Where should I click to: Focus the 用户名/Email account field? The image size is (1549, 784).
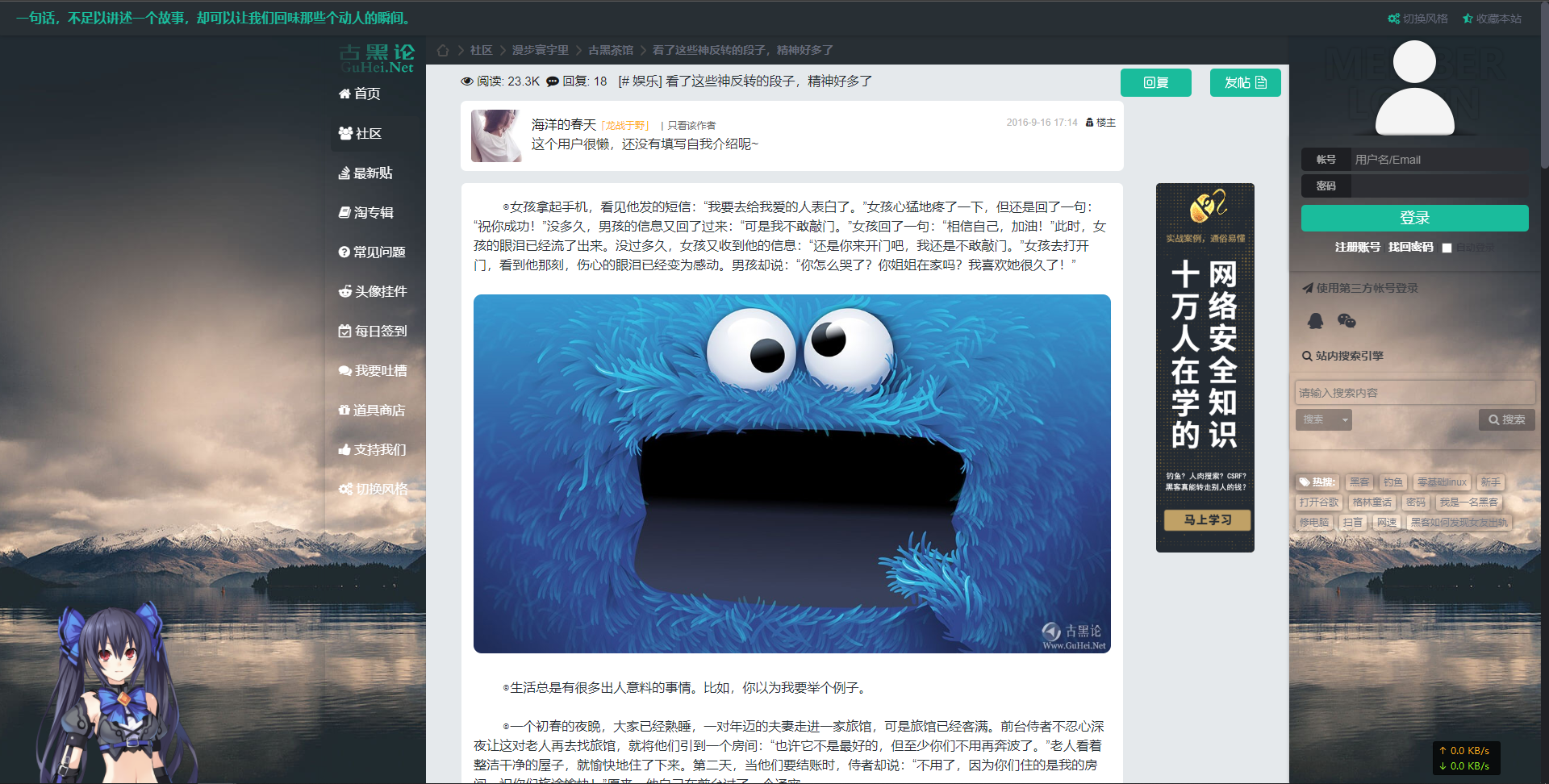(x=1438, y=160)
